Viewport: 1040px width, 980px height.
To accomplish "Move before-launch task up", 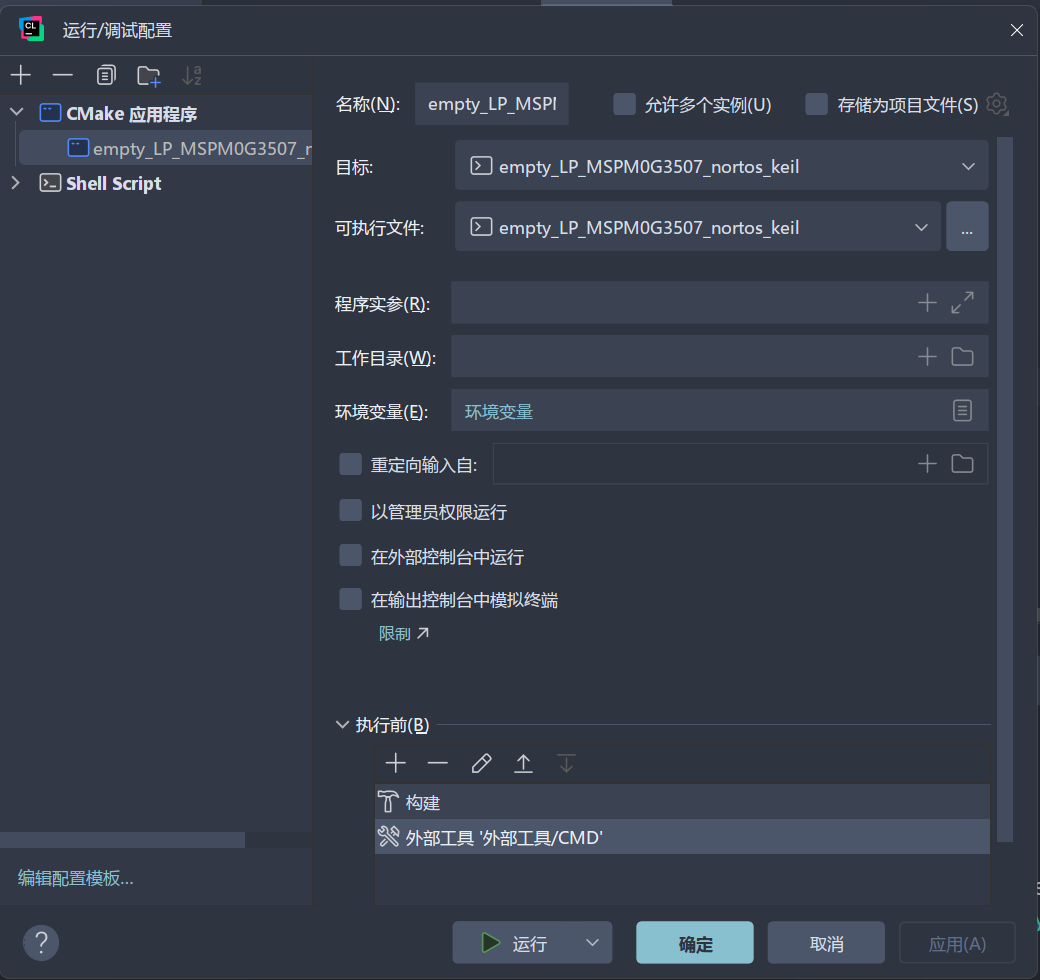I will coord(523,763).
